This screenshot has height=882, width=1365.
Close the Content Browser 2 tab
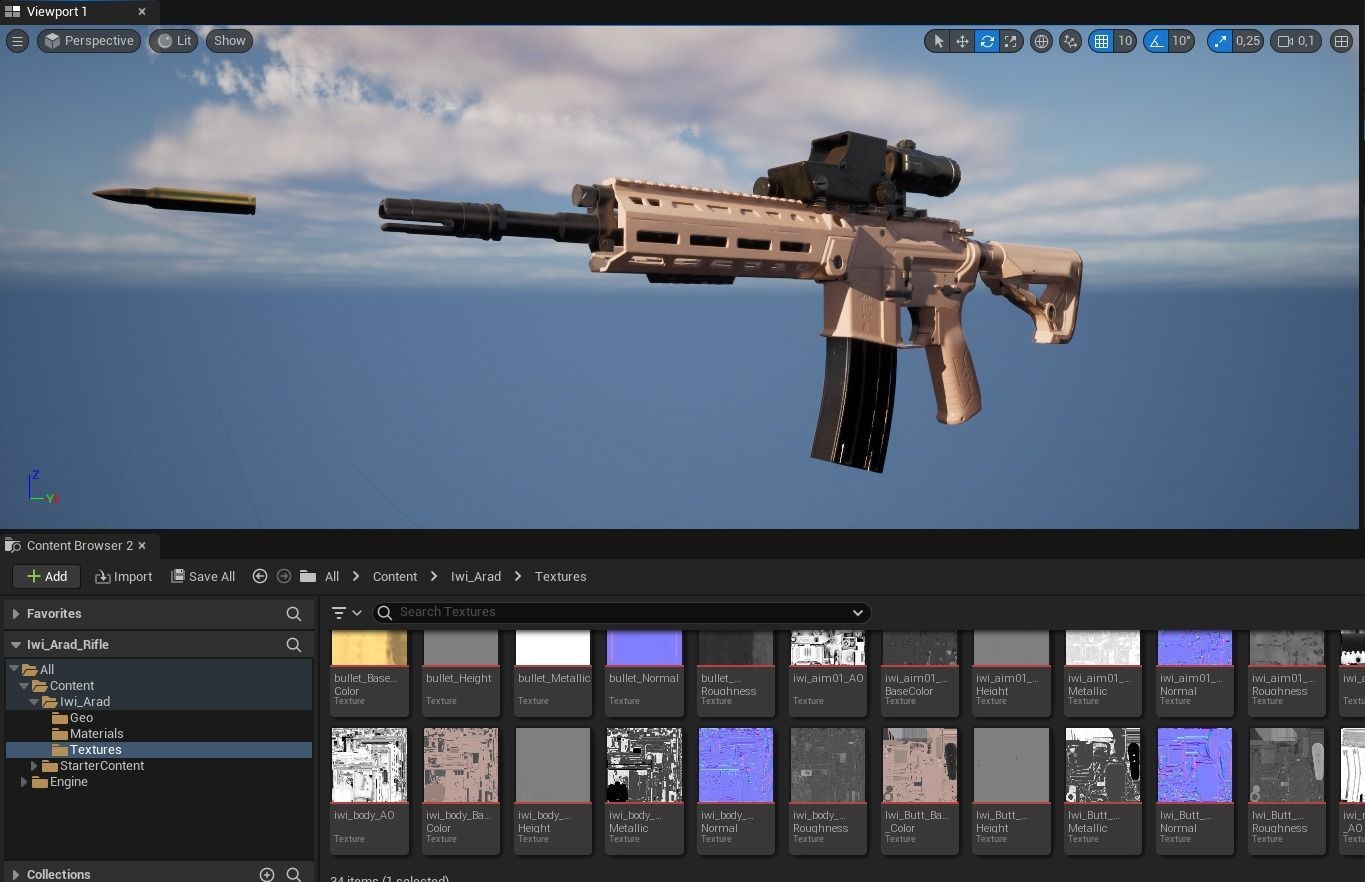[142, 546]
